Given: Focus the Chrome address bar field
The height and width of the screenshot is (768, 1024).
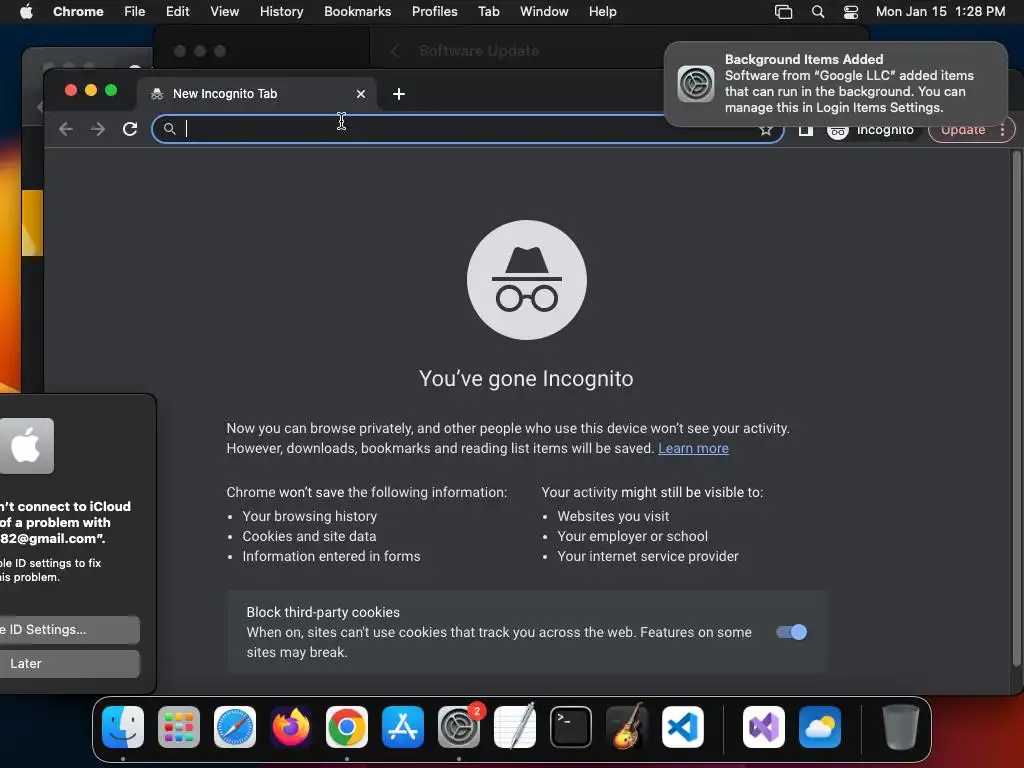Looking at the screenshot, I should click(468, 129).
